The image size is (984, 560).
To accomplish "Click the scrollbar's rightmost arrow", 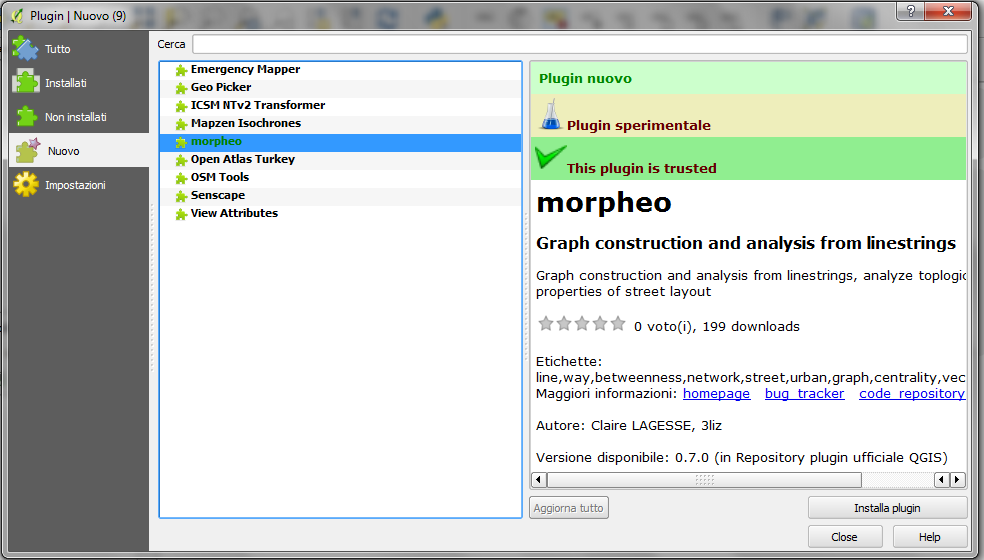I will click(958, 480).
